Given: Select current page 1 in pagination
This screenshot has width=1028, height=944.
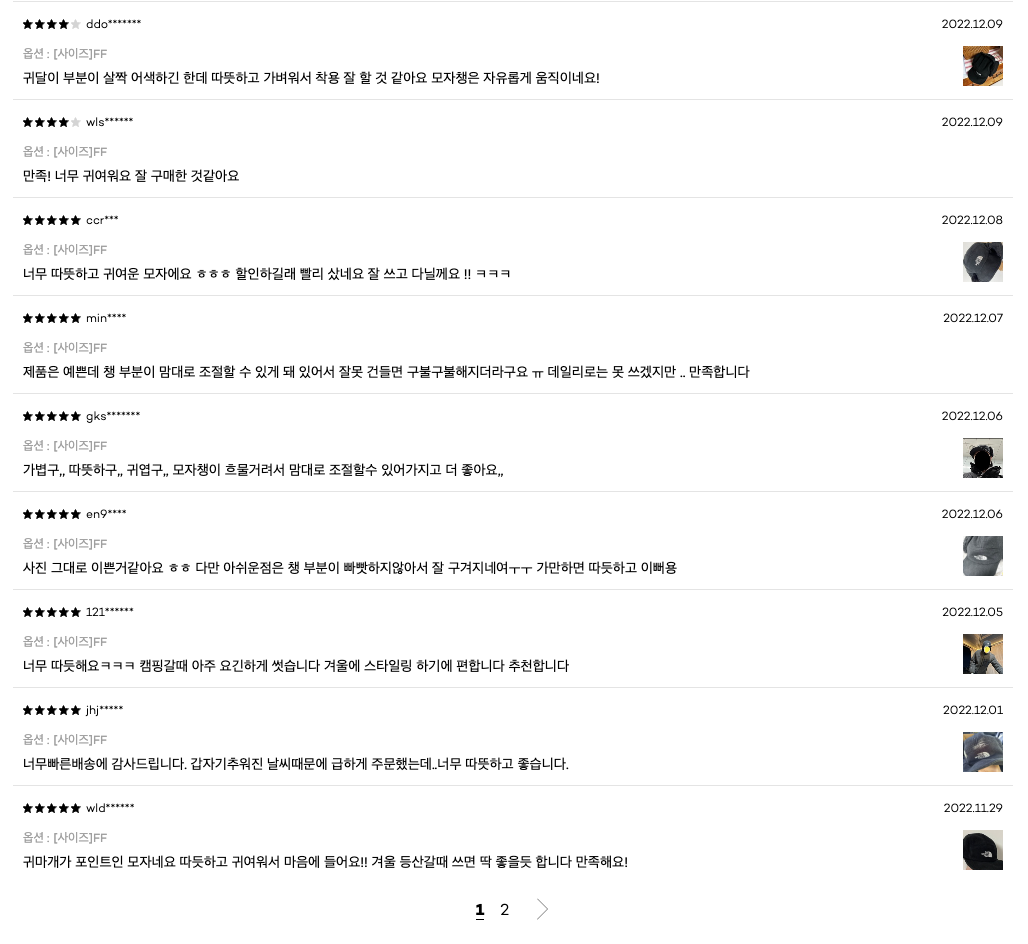Looking at the screenshot, I should pos(480,910).
